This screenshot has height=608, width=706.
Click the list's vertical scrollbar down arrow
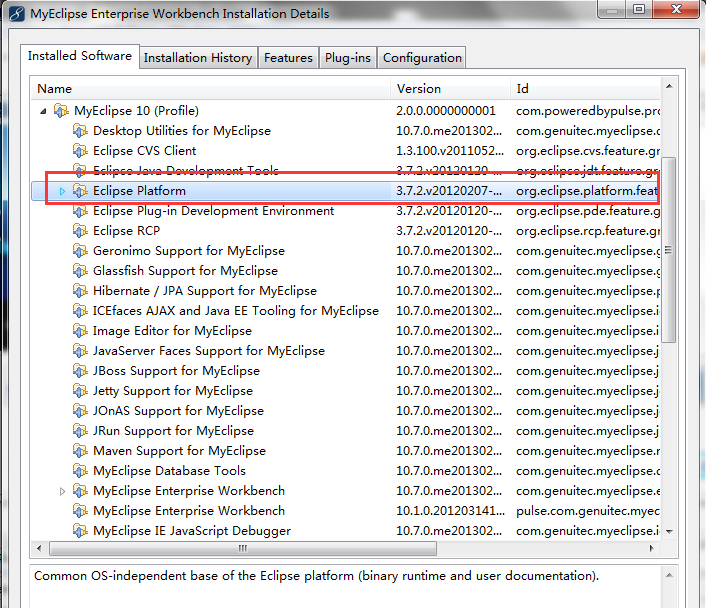coord(669,532)
